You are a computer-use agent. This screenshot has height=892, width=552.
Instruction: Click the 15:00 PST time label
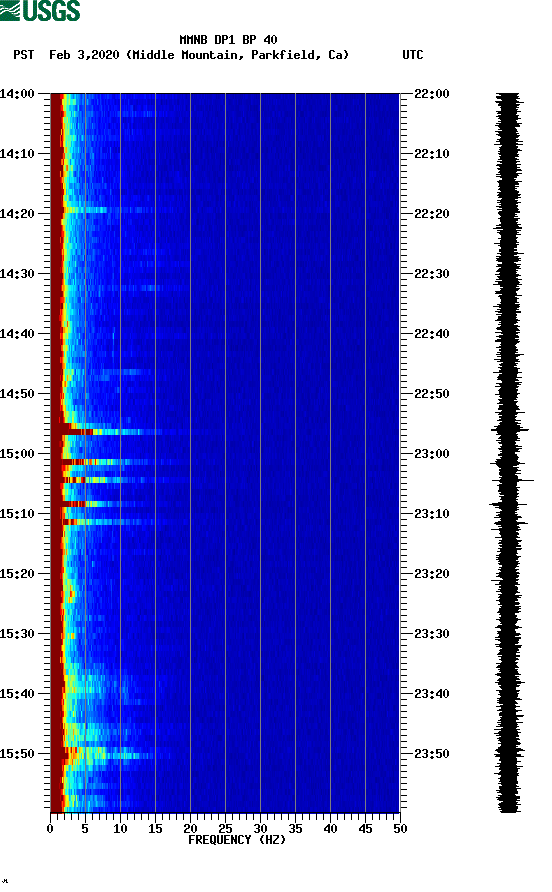pyautogui.click(x=17, y=454)
